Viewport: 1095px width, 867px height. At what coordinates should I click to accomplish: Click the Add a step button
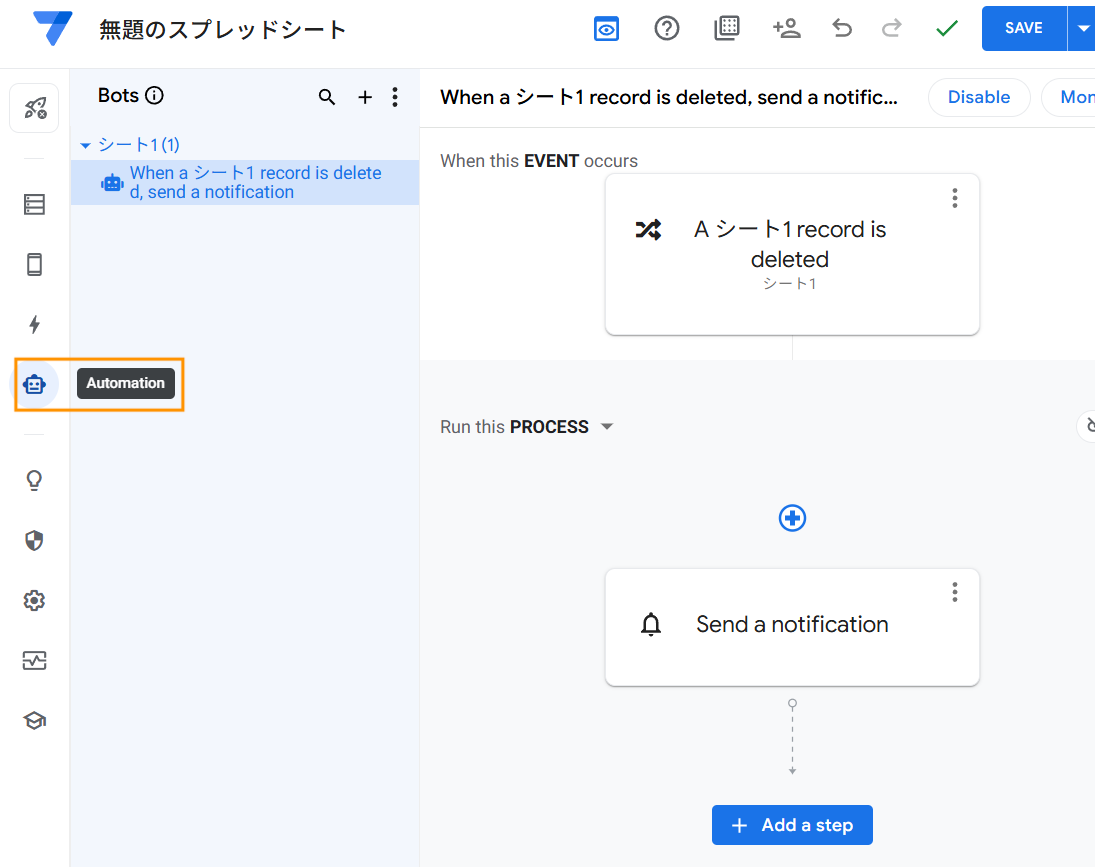tap(792, 825)
